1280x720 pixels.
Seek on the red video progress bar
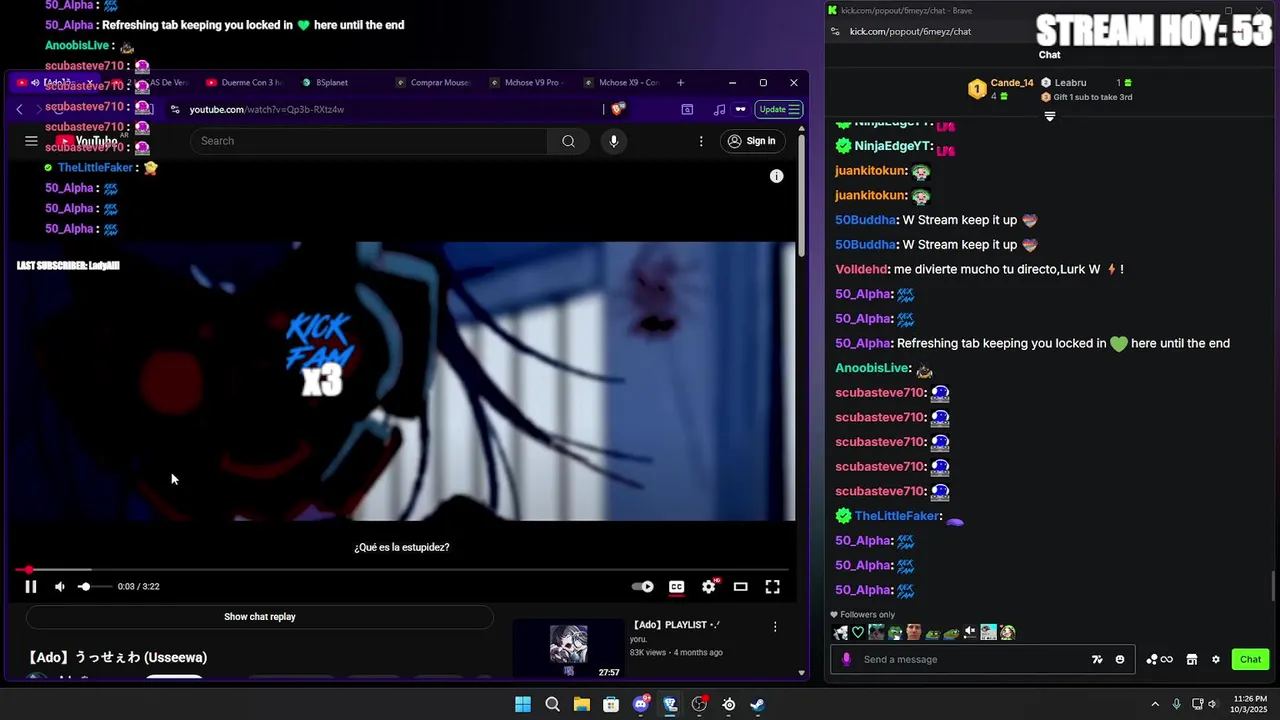404,570
